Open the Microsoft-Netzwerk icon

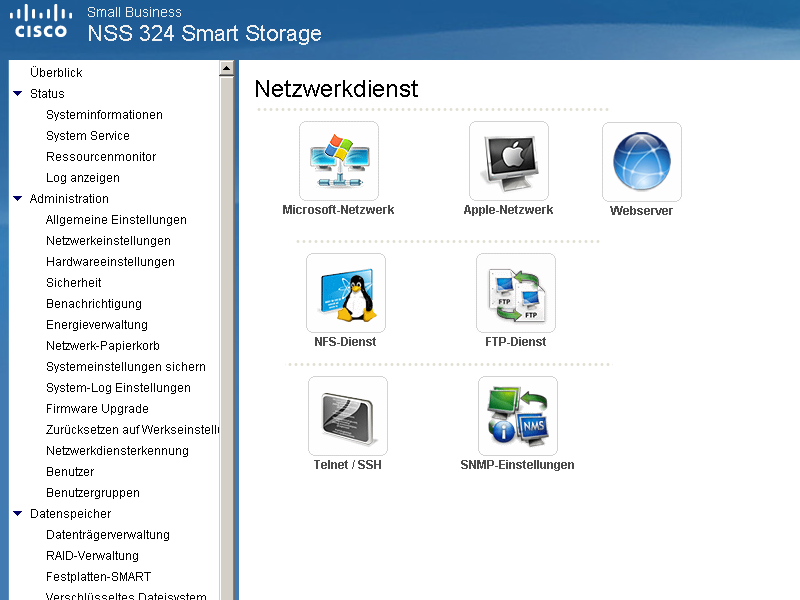pos(339,161)
